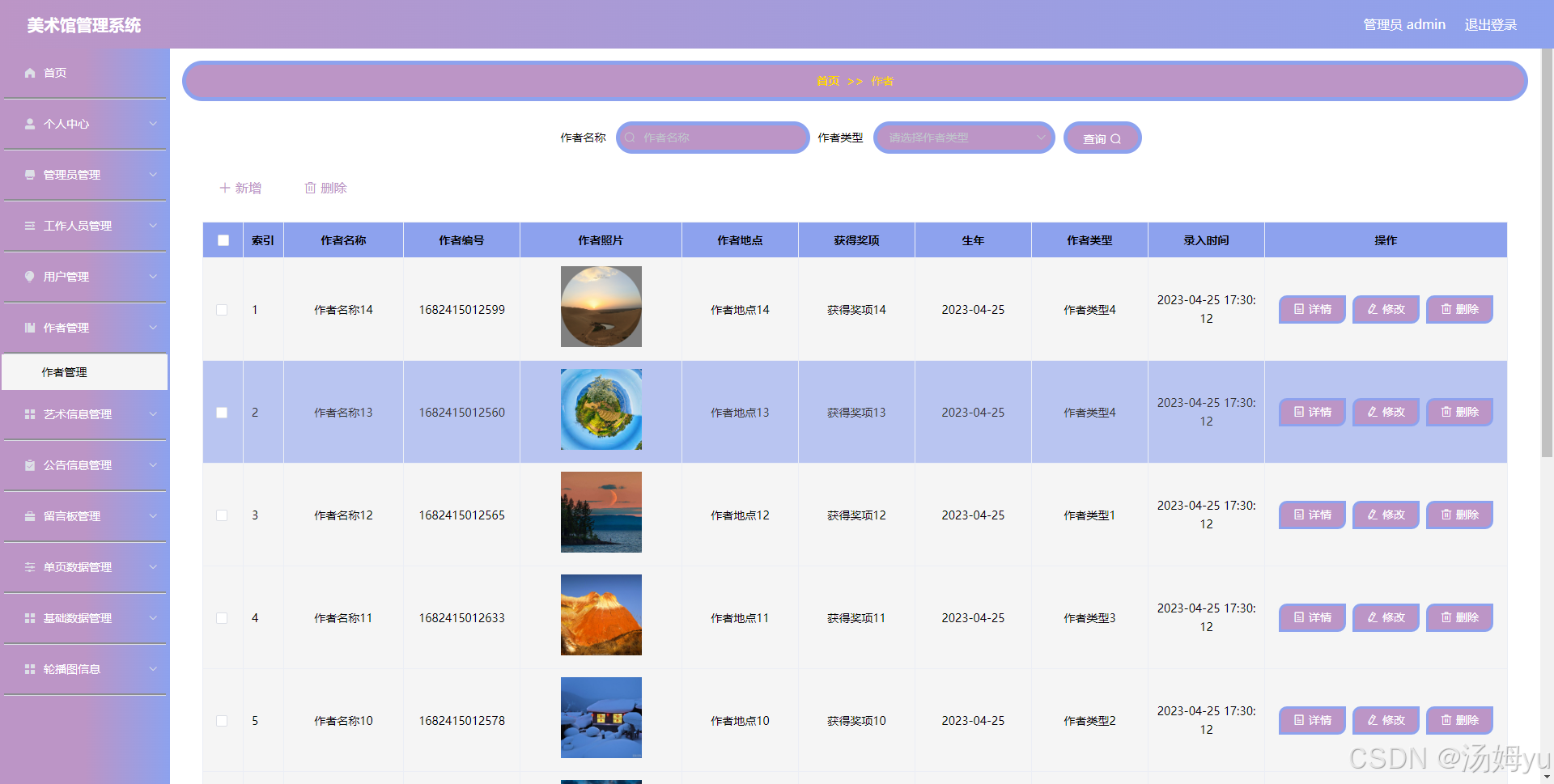Expand 用户管理 chevron
The height and width of the screenshot is (784, 1554).
pyautogui.click(x=153, y=277)
